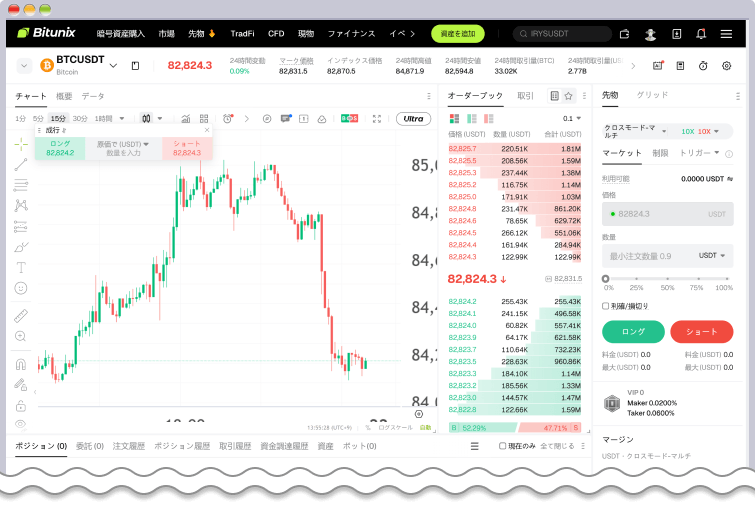Click 全て閉じる link
The width and height of the screenshot is (755, 505).
(x=557, y=446)
